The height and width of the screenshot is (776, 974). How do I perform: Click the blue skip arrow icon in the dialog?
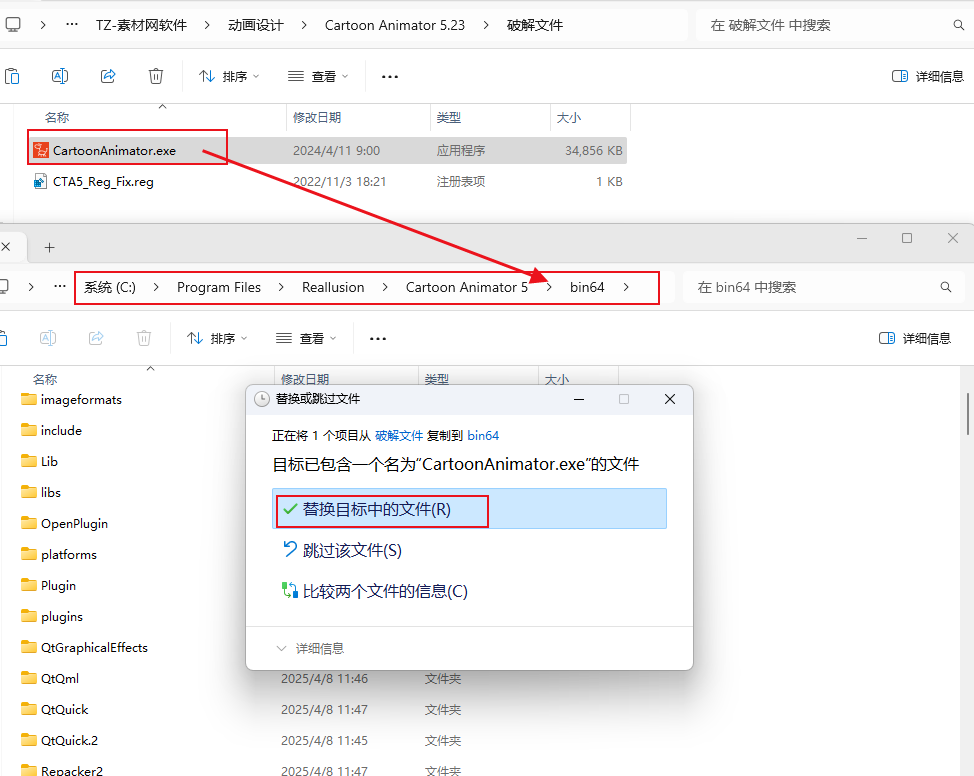pyautogui.click(x=289, y=549)
